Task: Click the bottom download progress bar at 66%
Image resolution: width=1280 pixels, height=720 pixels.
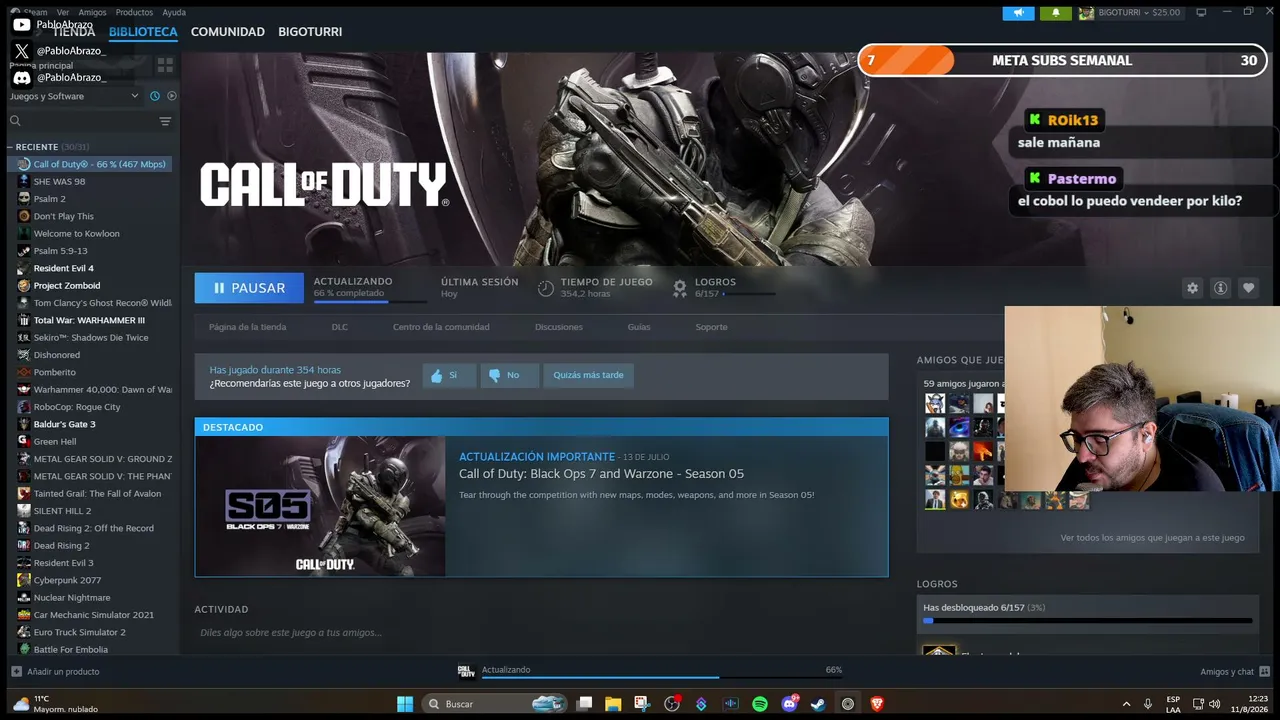Action: coord(662,677)
